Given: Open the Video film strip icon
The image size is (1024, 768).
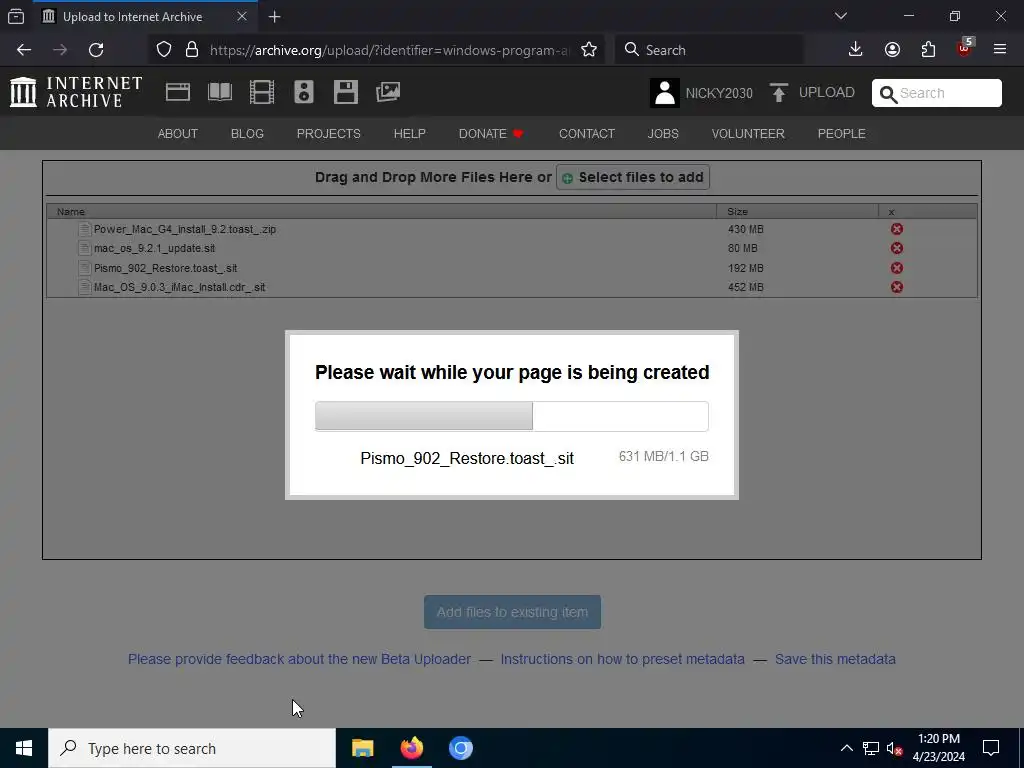Looking at the screenshot, I should pyautogui.click(x=262, y=92).
